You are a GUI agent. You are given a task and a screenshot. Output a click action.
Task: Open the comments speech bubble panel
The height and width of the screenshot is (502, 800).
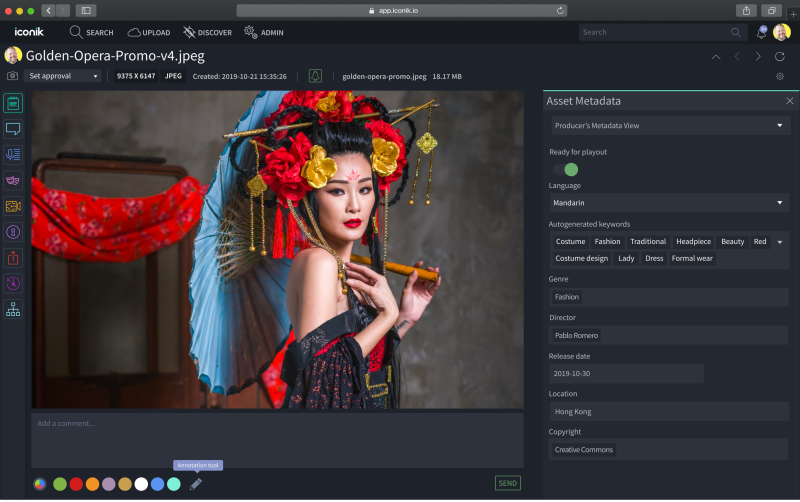[13, 129]
